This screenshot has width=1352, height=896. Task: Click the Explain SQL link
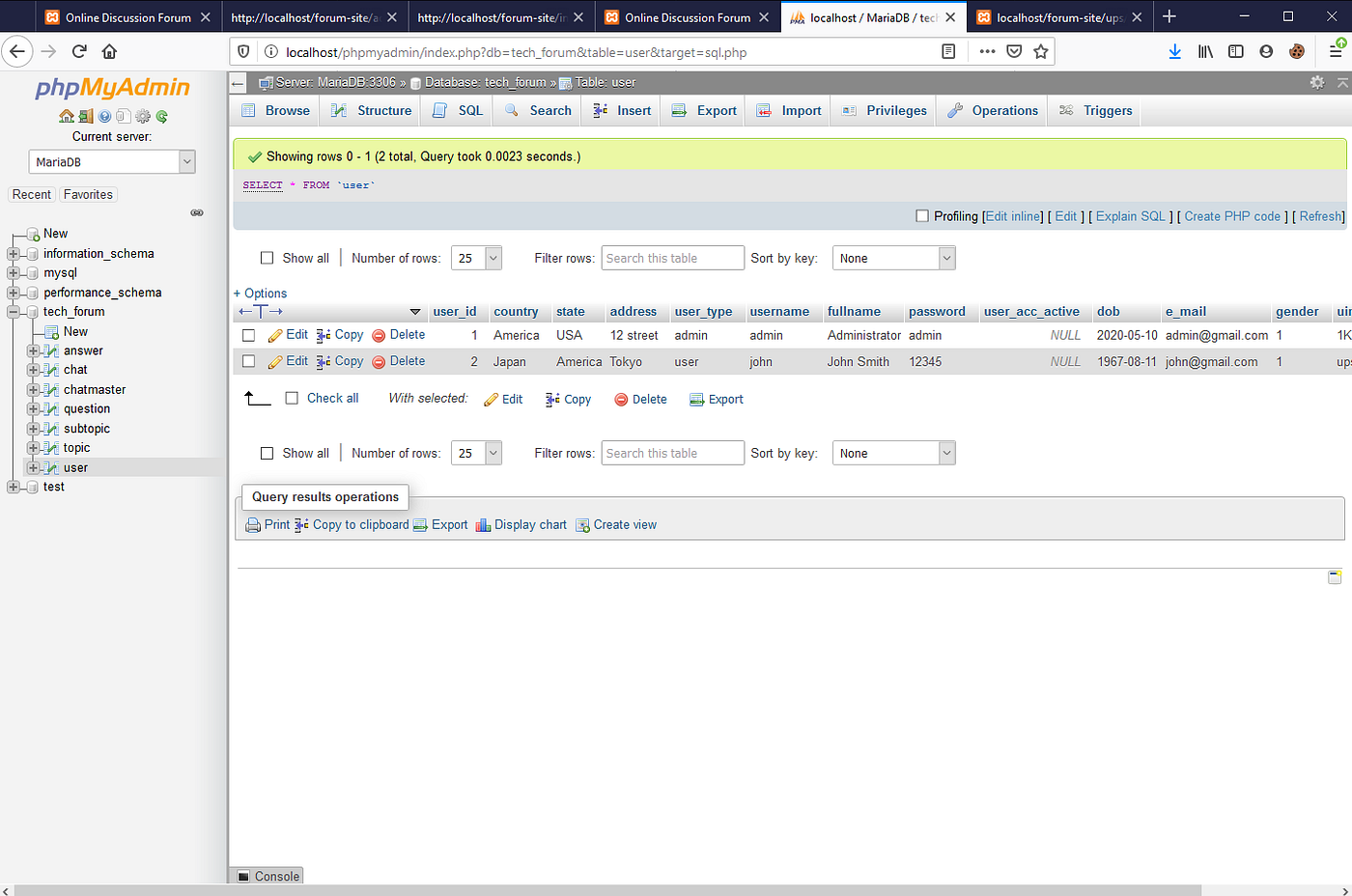coord(1130,216)
